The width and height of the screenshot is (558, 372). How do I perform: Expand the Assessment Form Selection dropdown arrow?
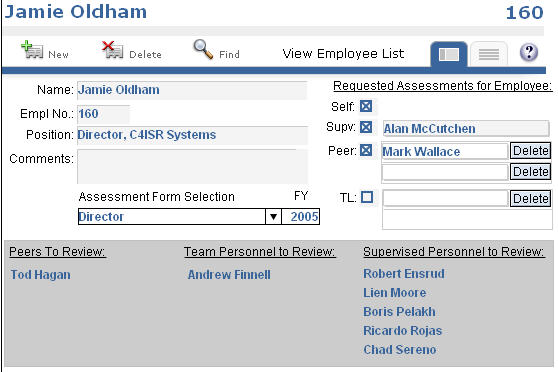[x=273, y=216]
